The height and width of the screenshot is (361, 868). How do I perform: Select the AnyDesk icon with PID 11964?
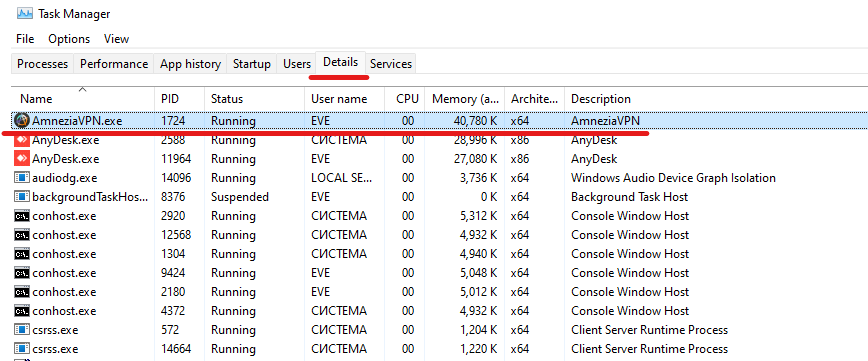(x=22, y=159)
